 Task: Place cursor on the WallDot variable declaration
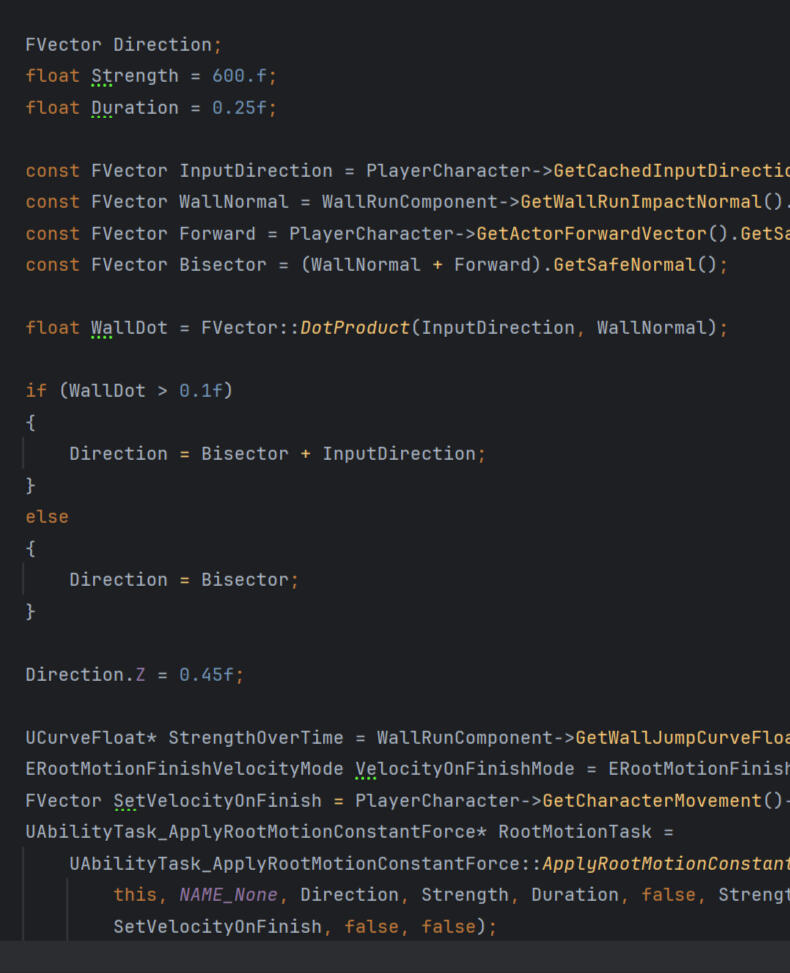click(x=130, y=328)
